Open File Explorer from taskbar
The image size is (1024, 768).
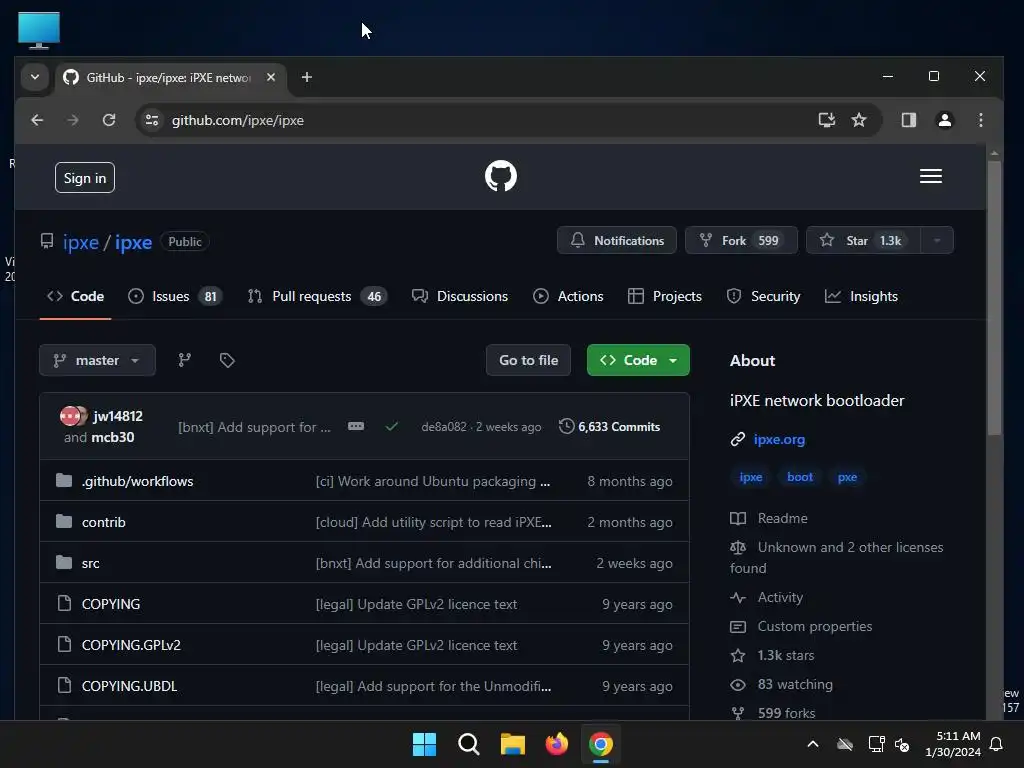(x=513, y=744)
